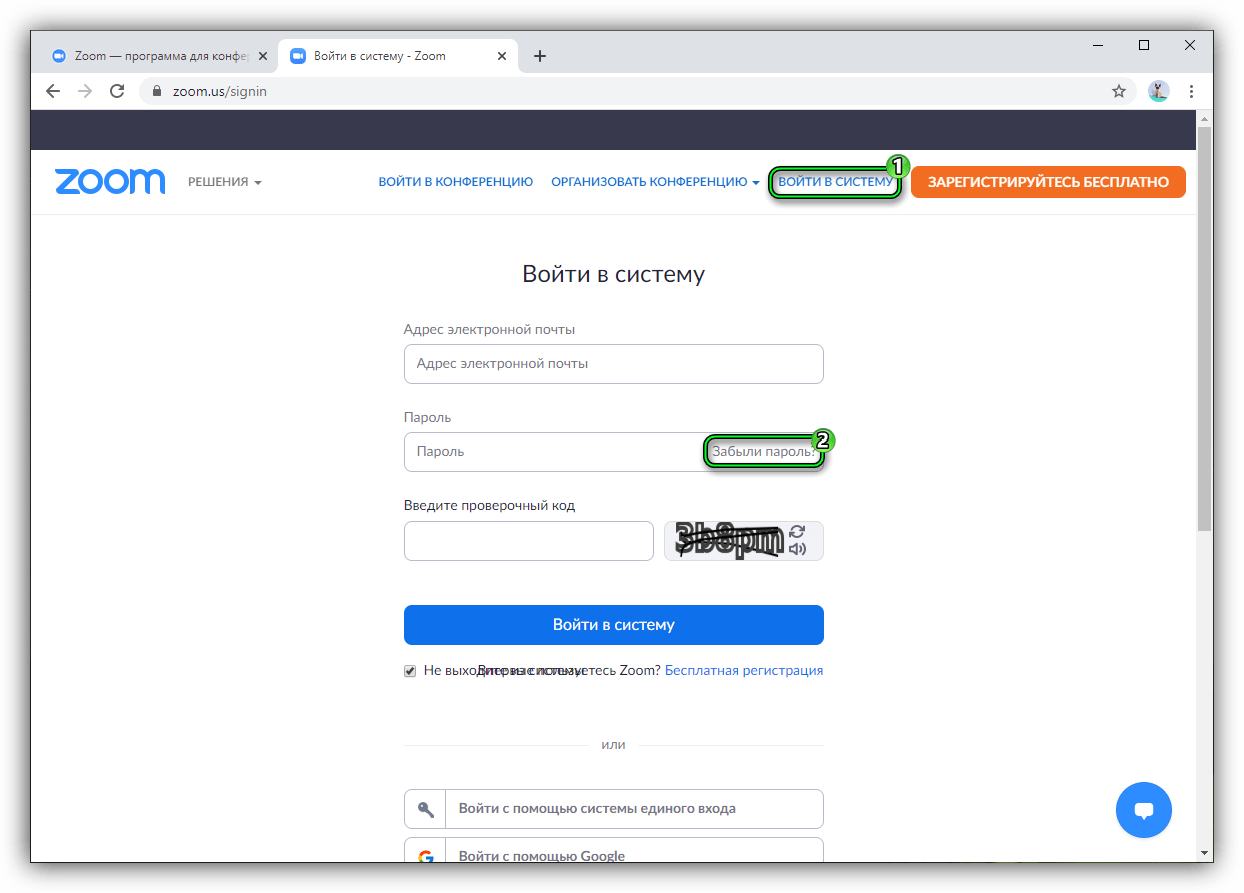
Task: Open ВОЙТИ В КОНФЕРЕНЦИЮ link
Action: pyautogui.click(x=455, y=182)
